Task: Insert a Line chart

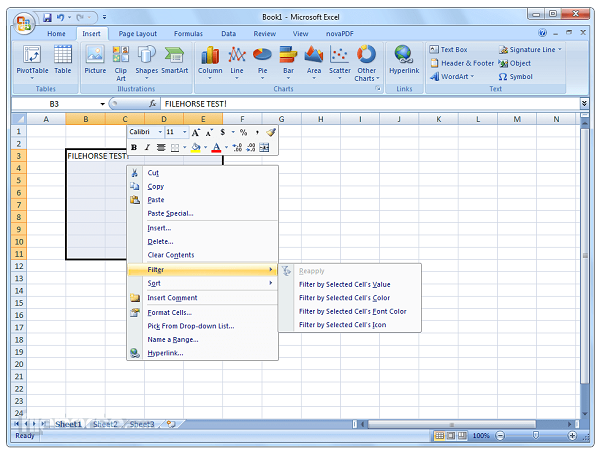Action: click(x=236, y=62)
